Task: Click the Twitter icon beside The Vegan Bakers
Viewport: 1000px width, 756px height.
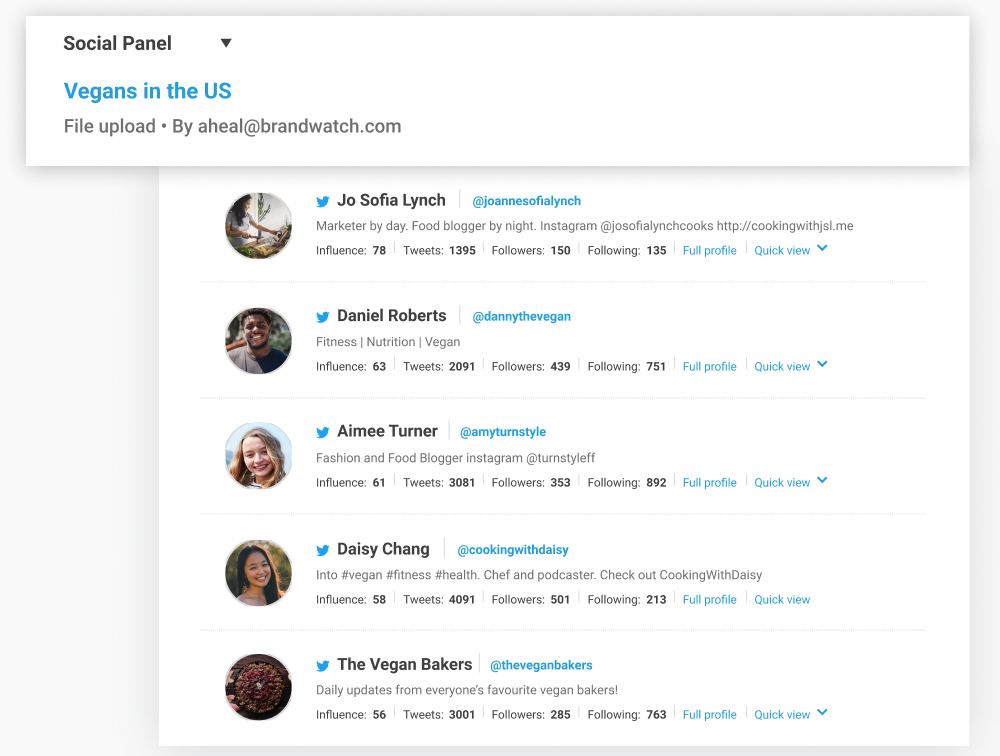Action: pos(323,666)
